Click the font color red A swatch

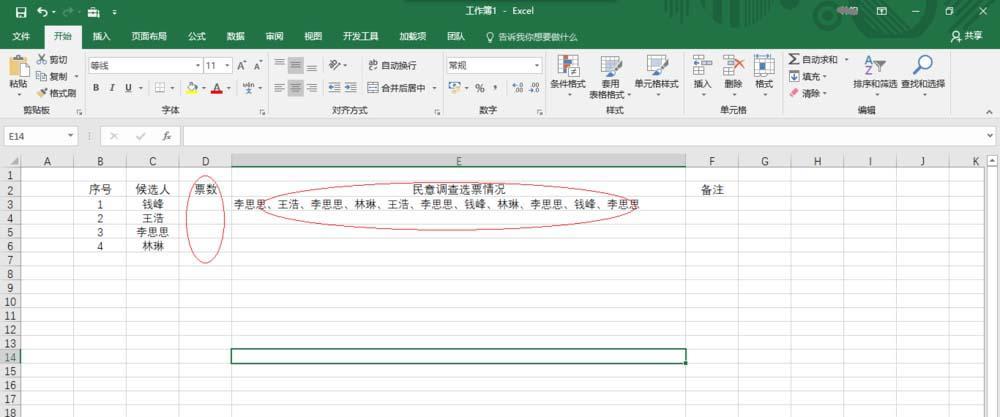click(x=217, y=88)
